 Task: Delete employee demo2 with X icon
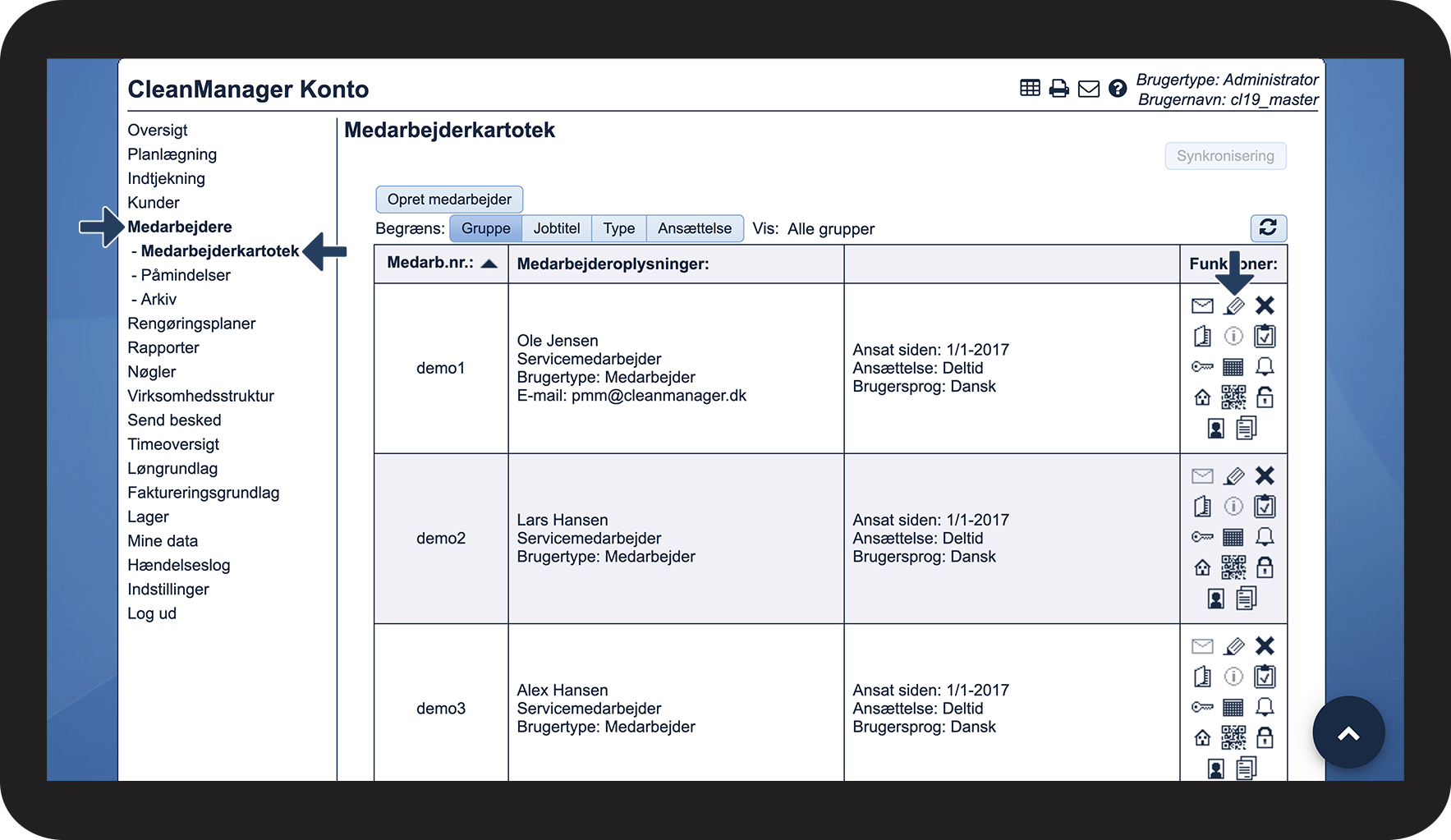pyautogui.click(x=1265, y=475)
